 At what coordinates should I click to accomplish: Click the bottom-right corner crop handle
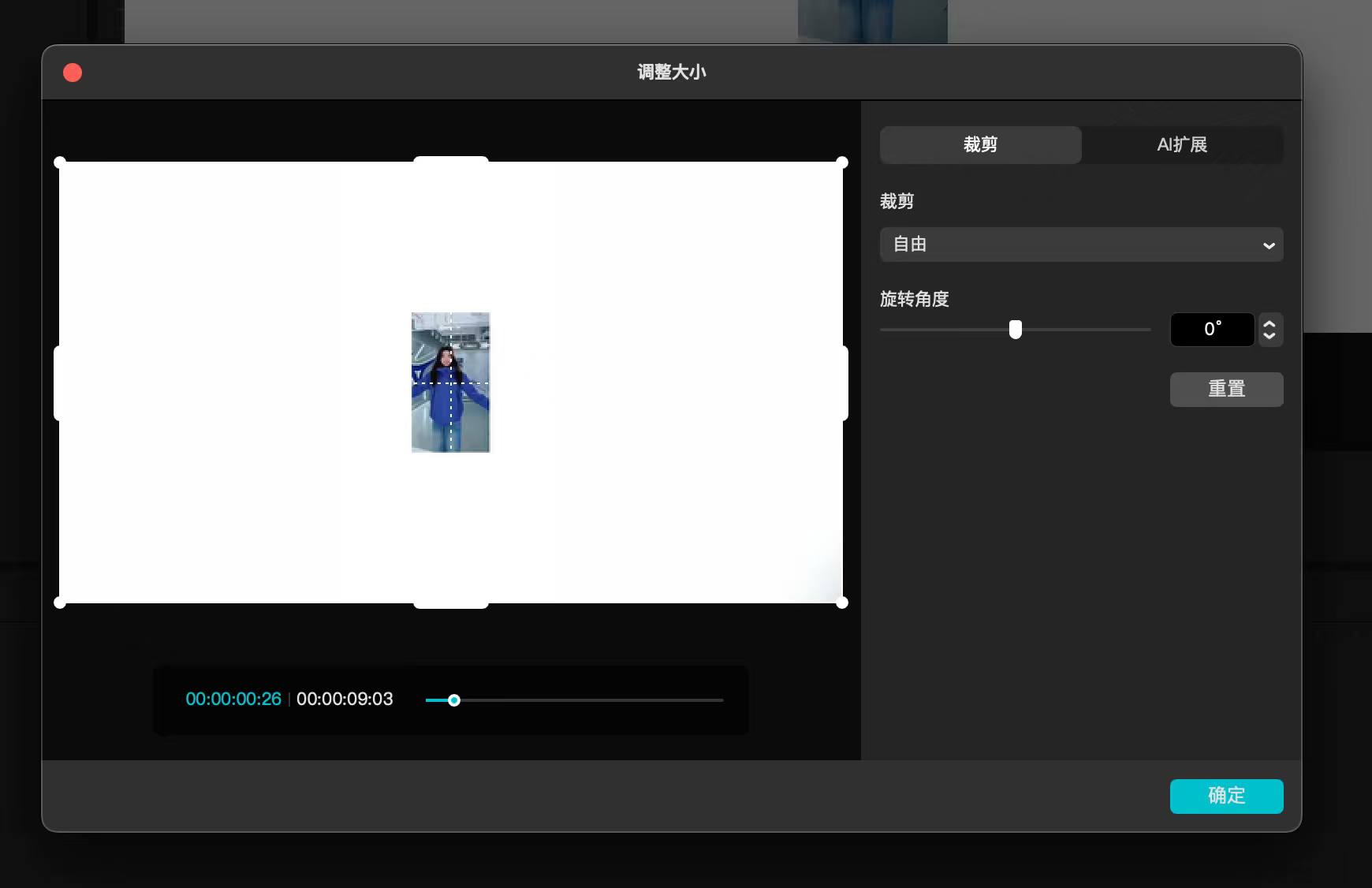(841, 603)
